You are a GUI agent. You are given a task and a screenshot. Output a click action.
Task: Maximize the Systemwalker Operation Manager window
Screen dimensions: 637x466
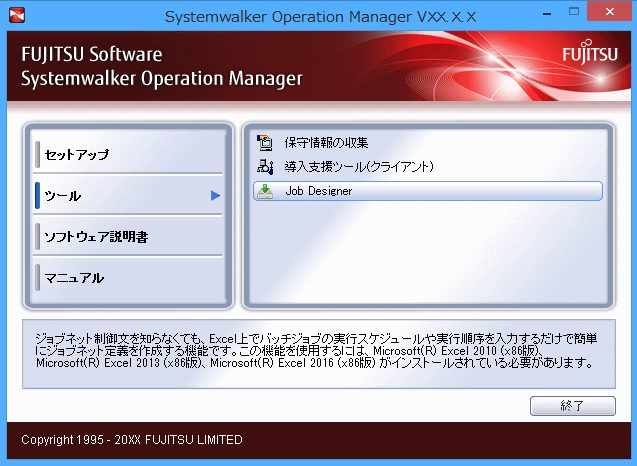point(574,12)
